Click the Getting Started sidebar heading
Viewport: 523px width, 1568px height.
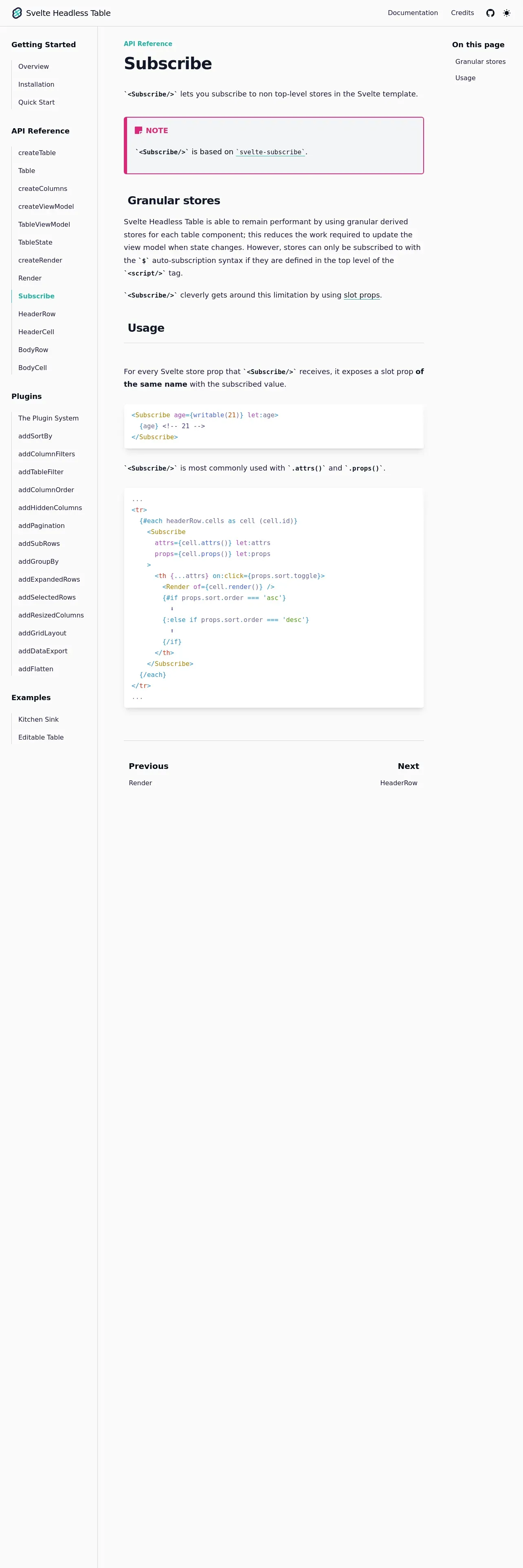click(x=44, y=44)
